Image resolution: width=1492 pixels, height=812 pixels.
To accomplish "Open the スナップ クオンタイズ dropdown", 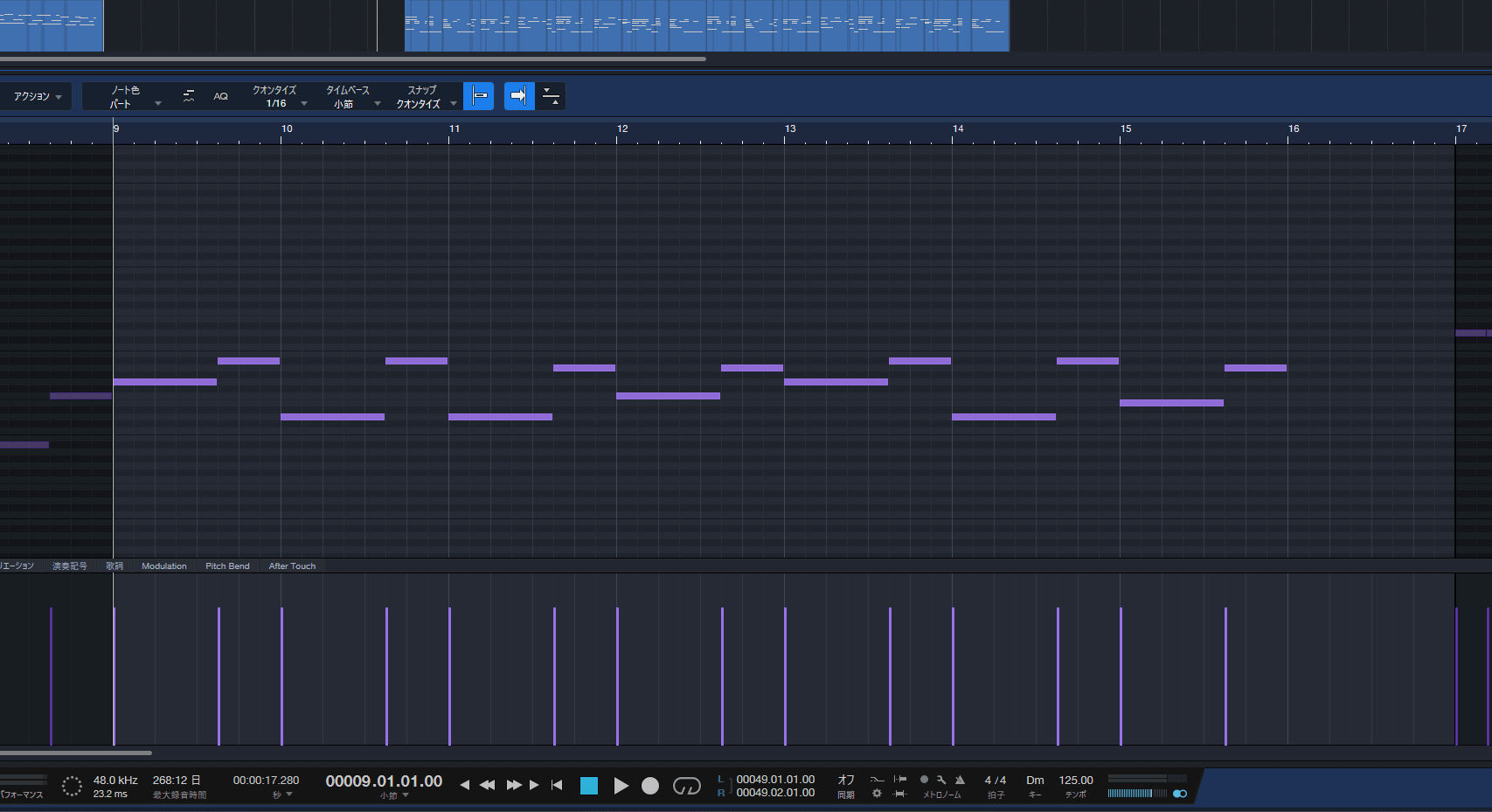I will (426, 103).
